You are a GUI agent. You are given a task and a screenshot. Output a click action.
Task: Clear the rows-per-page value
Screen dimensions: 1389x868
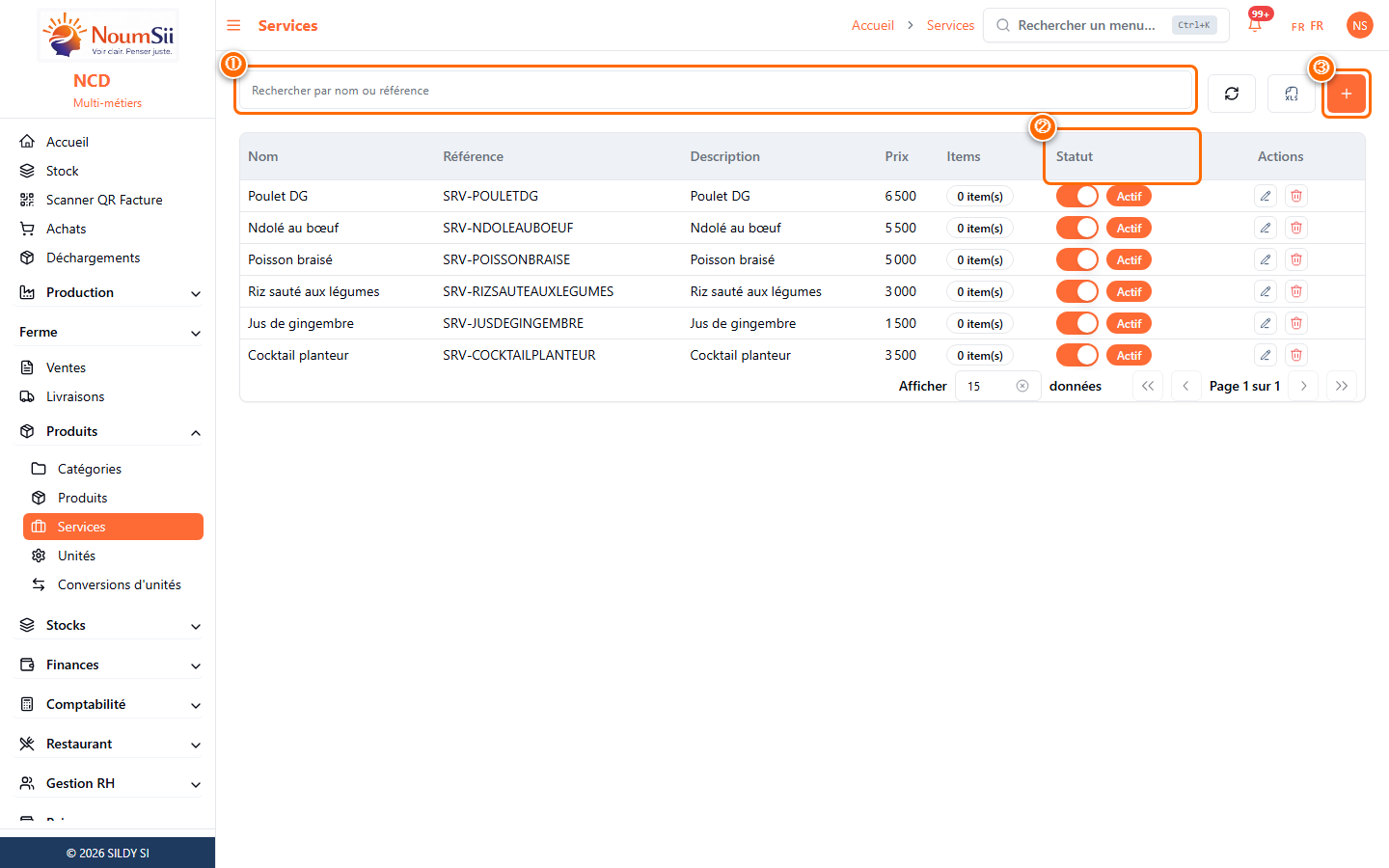point(1022,386)
